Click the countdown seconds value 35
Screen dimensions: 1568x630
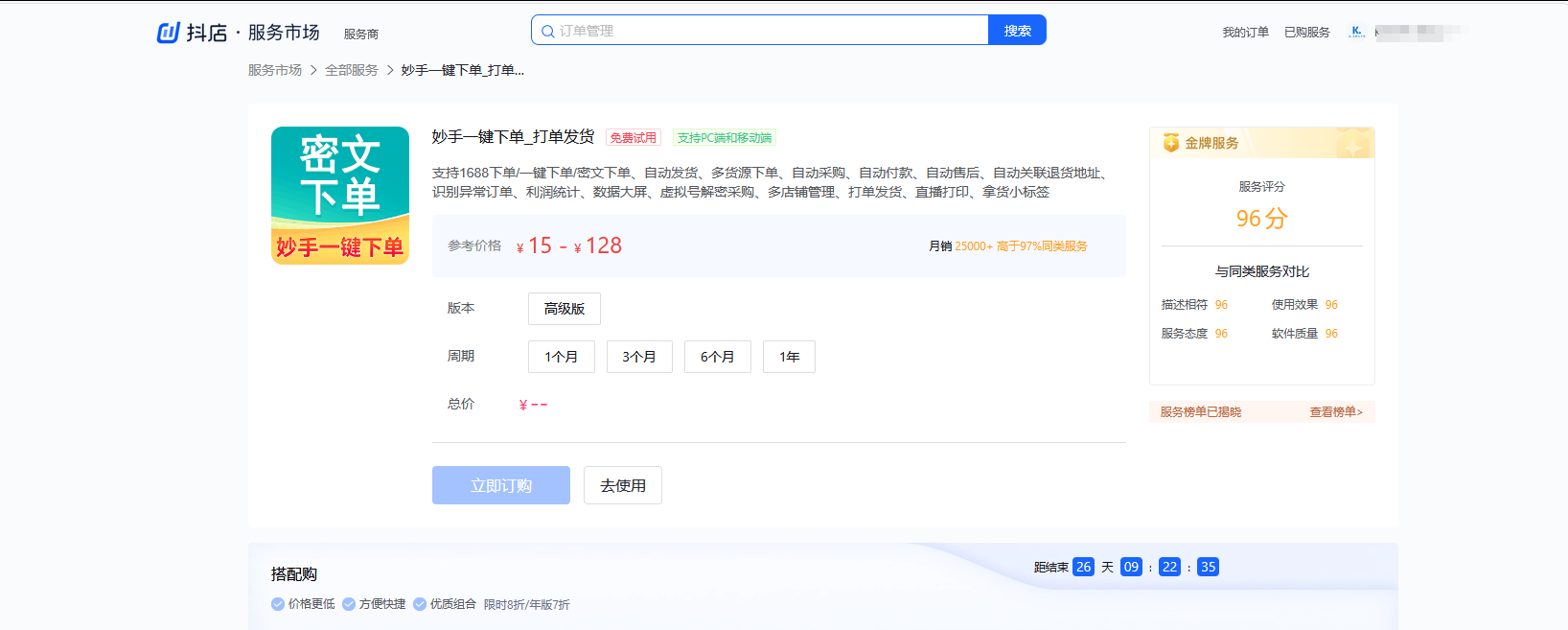(1209, 567)
